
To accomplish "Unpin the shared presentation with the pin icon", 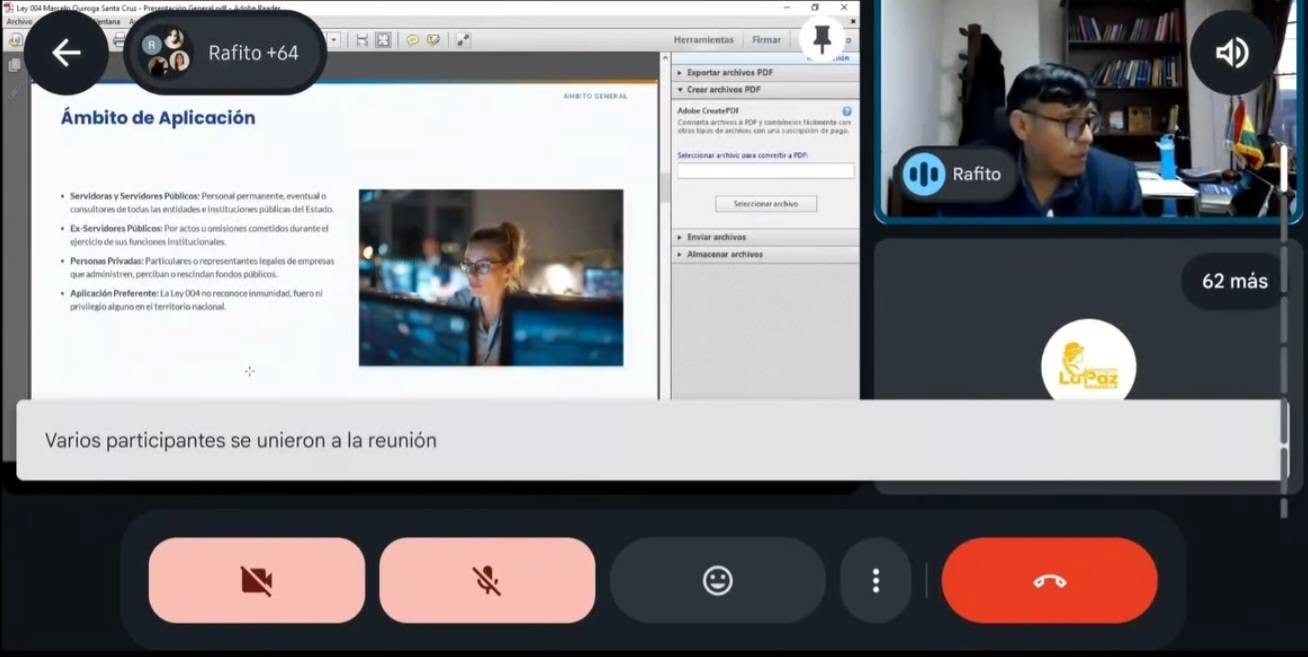I will [x=822, y=39].
